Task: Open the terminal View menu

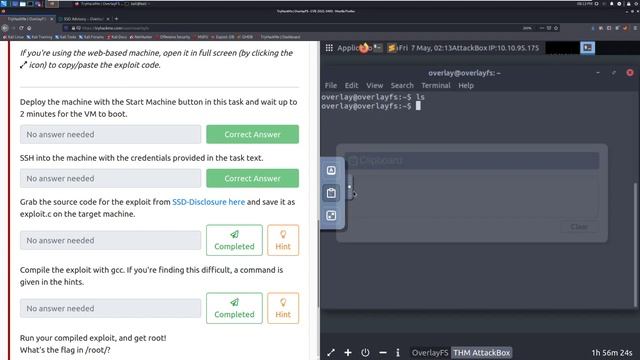Action: [x=375, y=85]
